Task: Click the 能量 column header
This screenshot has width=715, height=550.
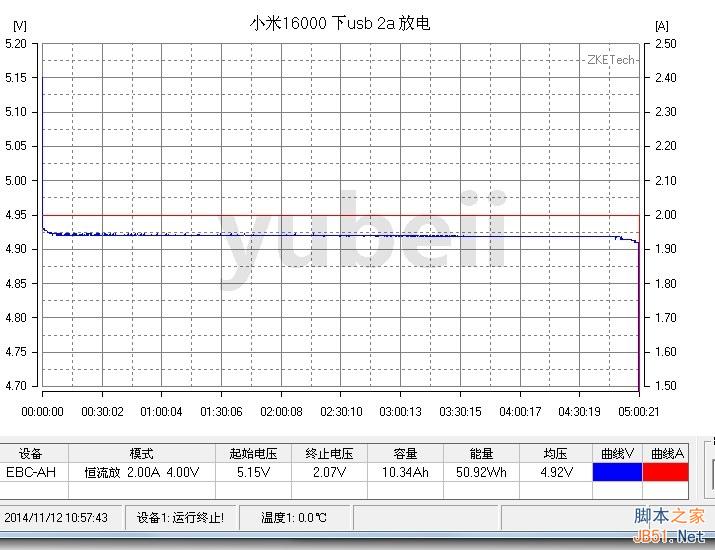Action: pos(482,454)
